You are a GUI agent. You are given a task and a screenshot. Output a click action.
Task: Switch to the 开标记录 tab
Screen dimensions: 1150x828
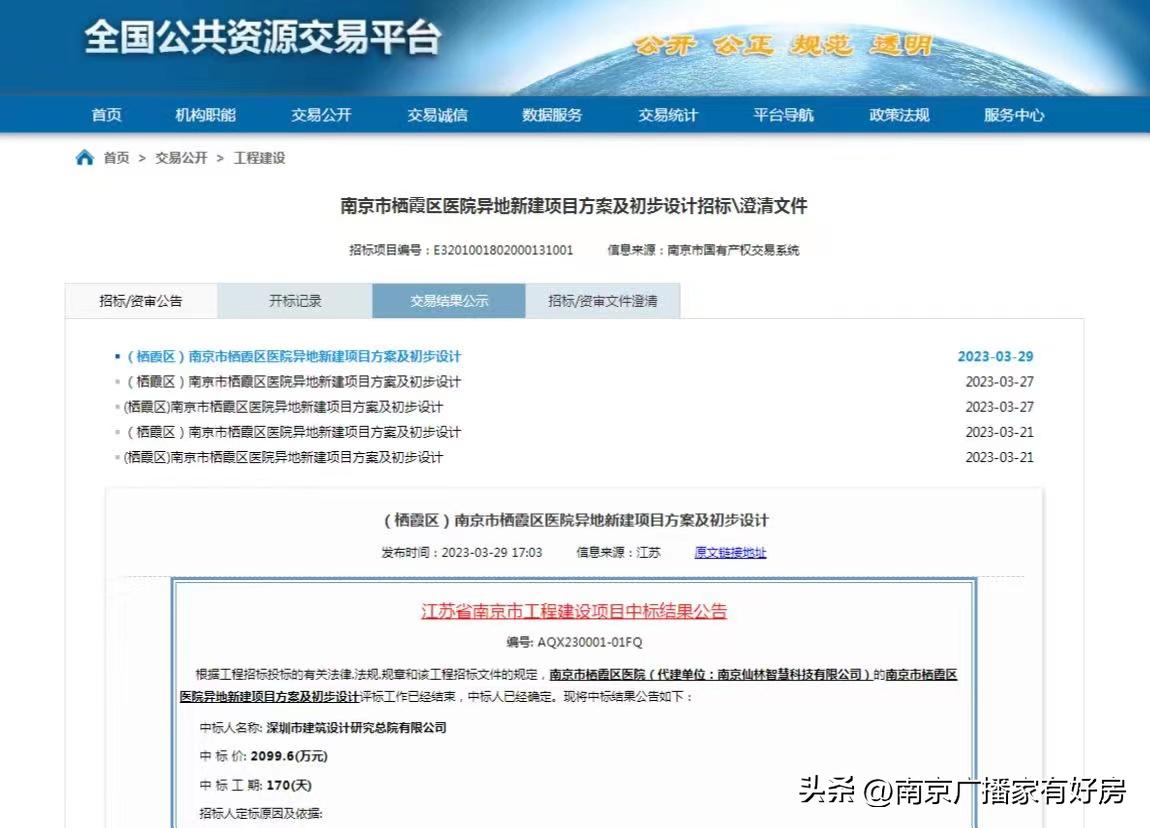coord(293,300)
